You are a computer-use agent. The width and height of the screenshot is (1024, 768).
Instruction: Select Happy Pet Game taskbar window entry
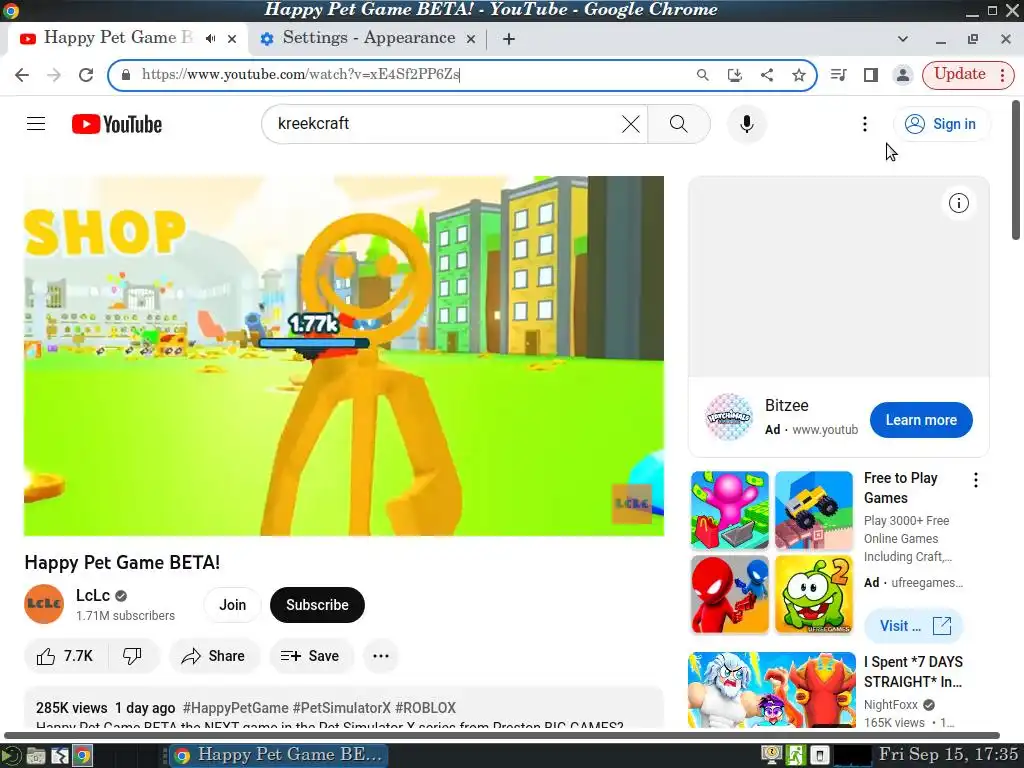pos(279,755)
